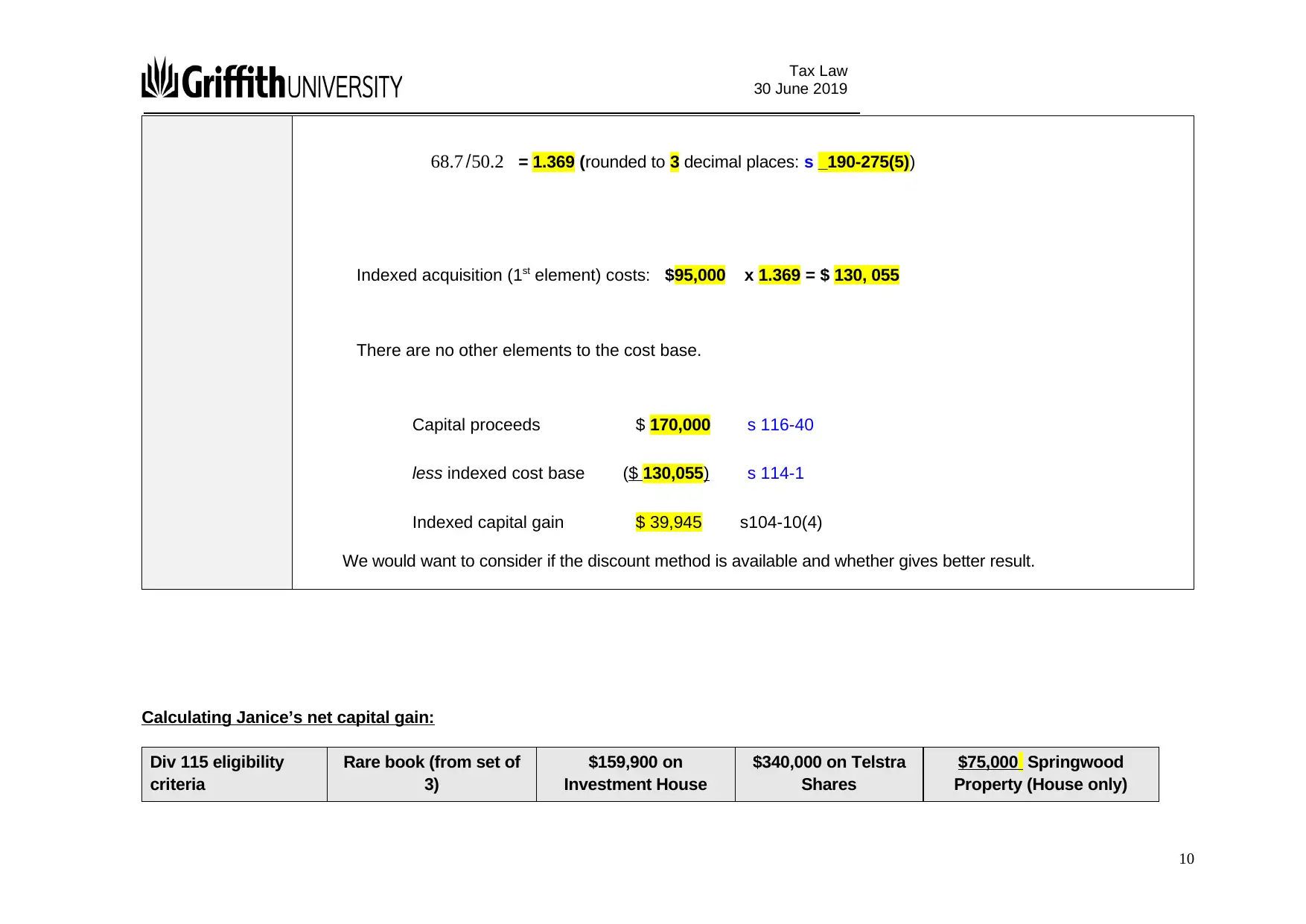Click the '$159,900 on Investment House' cell

(636, 774)
